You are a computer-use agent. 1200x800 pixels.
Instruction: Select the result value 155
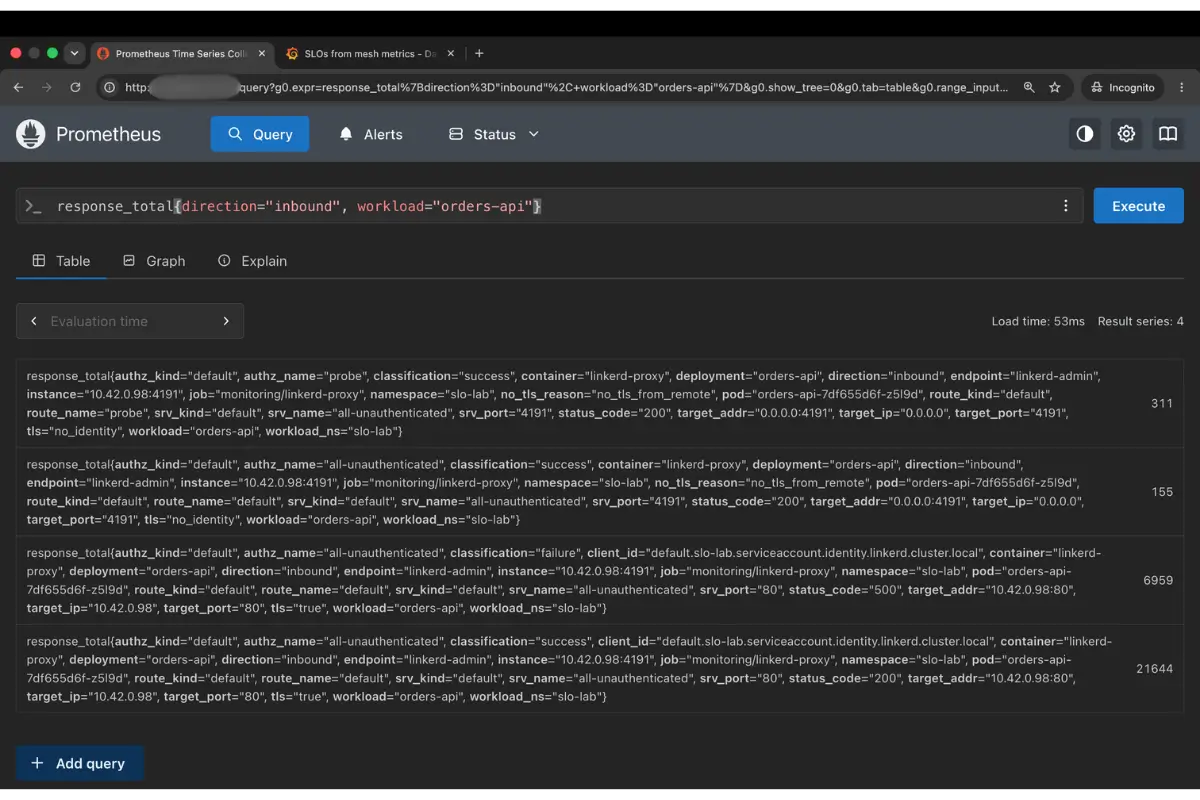1161,492
